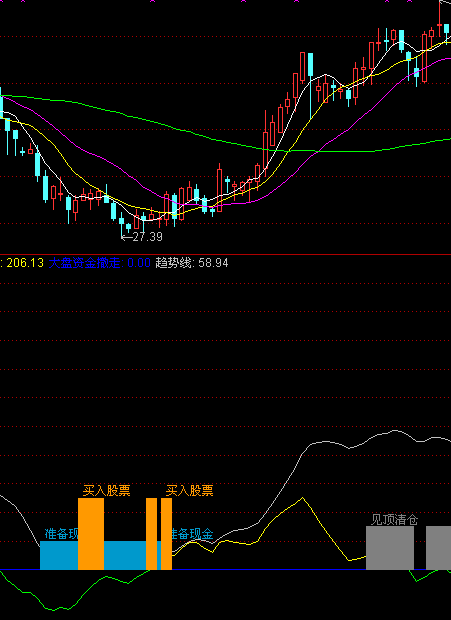Select the wide orange buy-signal bar
This screenshot has height=620, width=451.
coord(91,534)
